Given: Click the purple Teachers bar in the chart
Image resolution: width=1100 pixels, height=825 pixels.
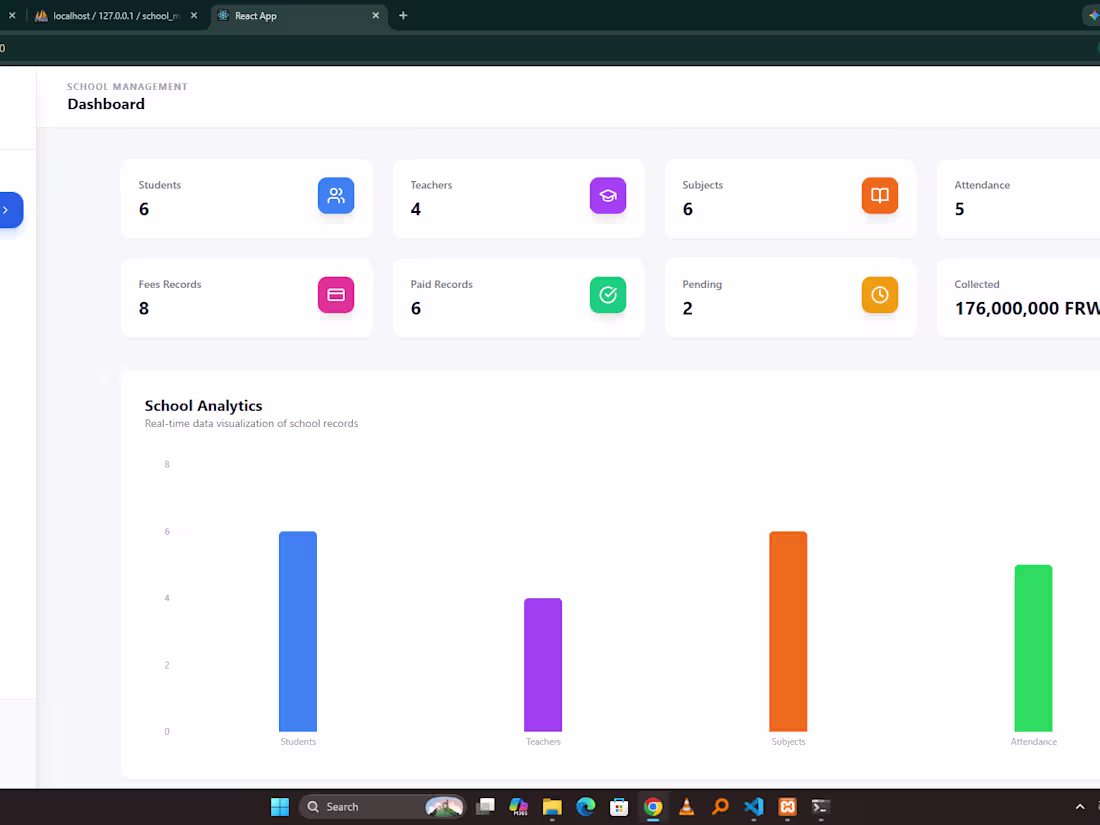Looking at the screenshot, I should coord(543,664).
